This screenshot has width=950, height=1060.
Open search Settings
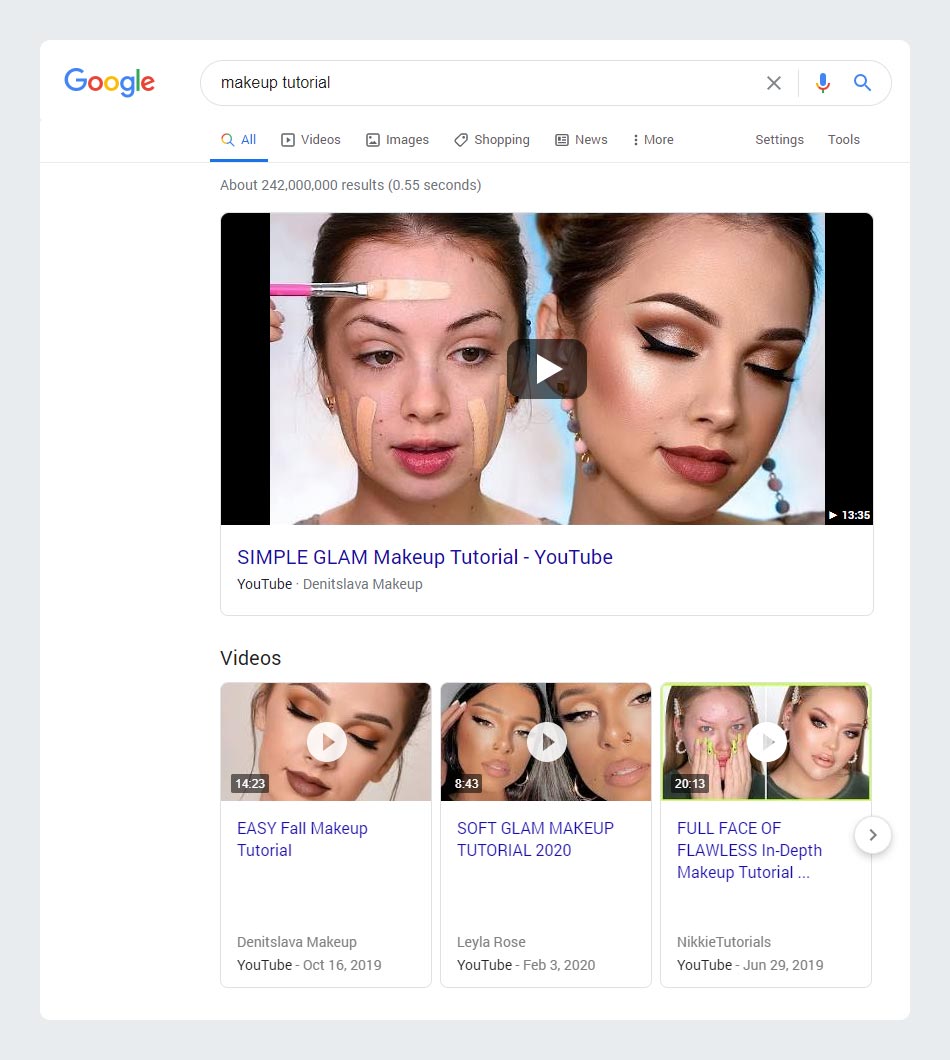click(x=779, y=140)
